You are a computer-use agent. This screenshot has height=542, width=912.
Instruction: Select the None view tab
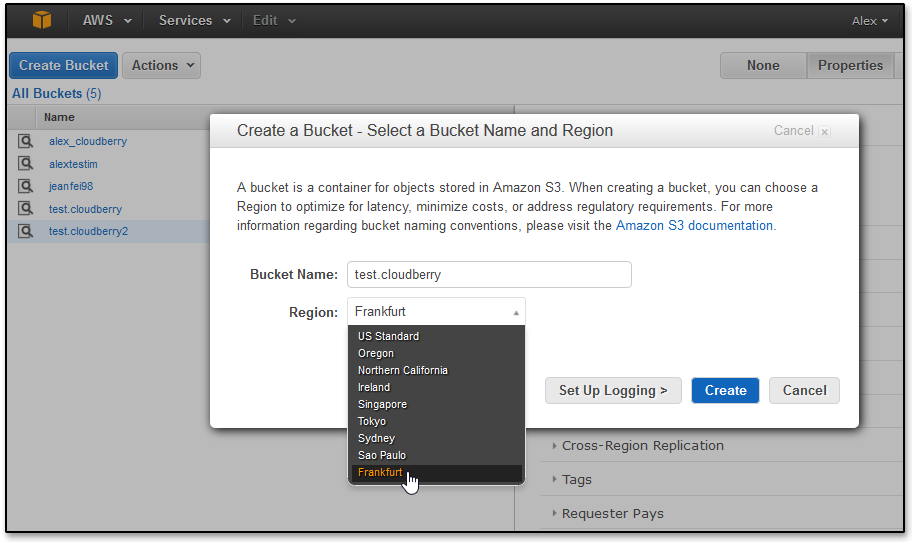tap(763, 66)
